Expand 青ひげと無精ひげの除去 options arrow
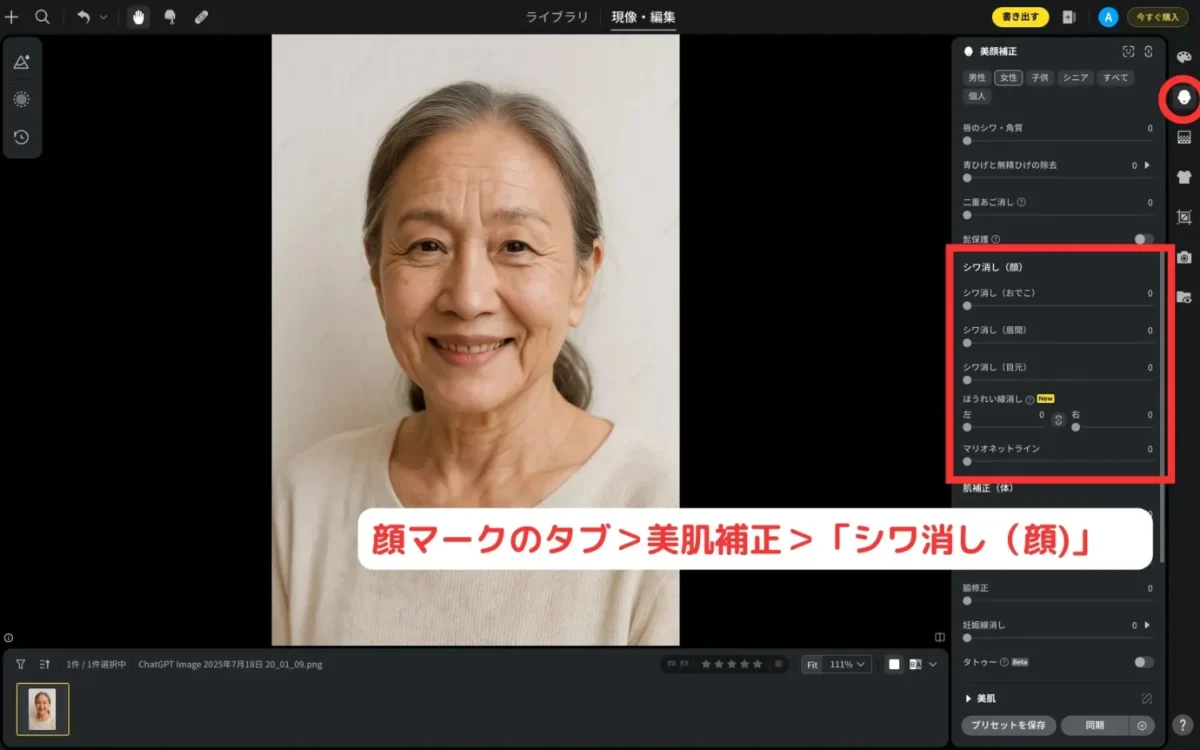 (1147, 165)
